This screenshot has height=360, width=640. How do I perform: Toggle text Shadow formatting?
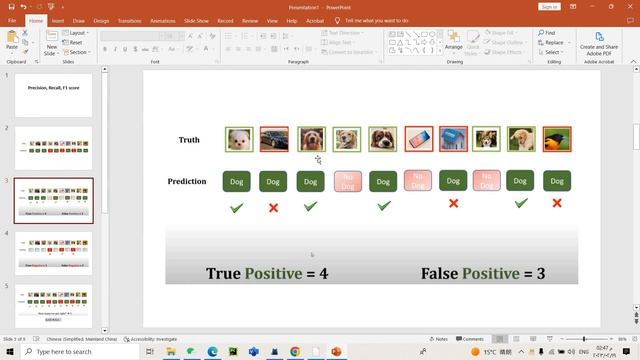click(x=135, y=49)
